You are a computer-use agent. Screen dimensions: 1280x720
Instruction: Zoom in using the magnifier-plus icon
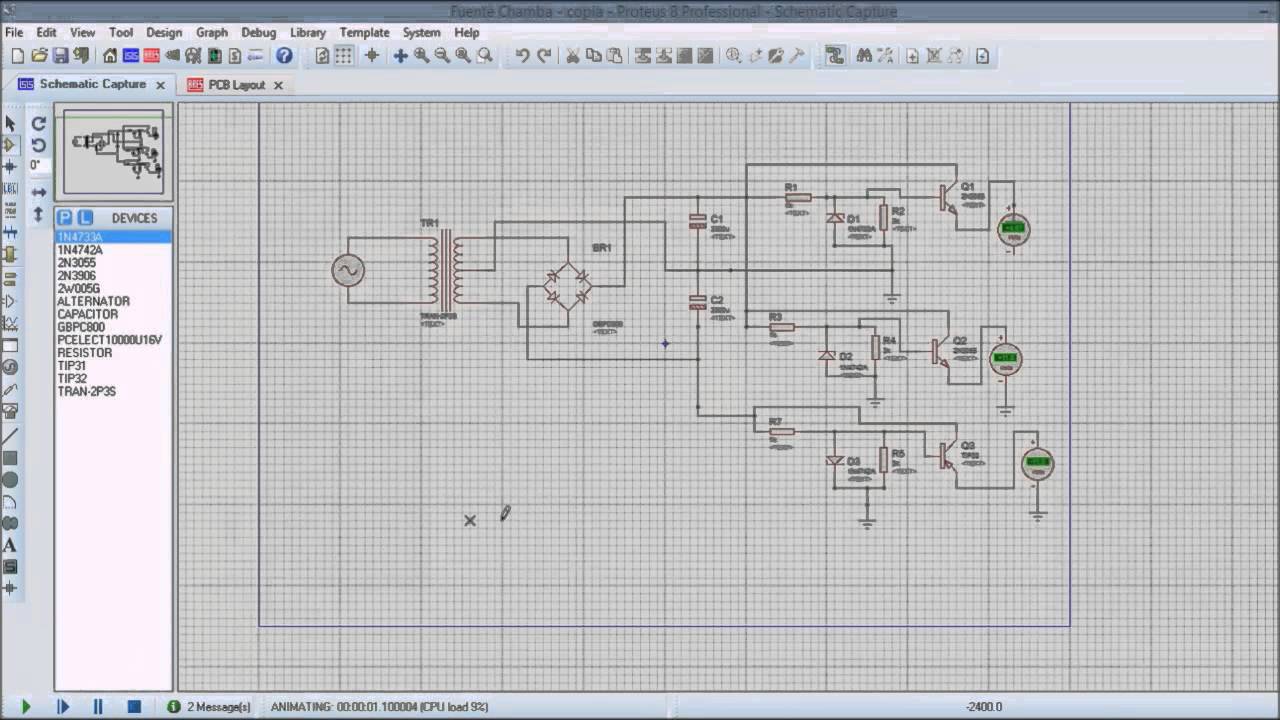coord(422,56)
